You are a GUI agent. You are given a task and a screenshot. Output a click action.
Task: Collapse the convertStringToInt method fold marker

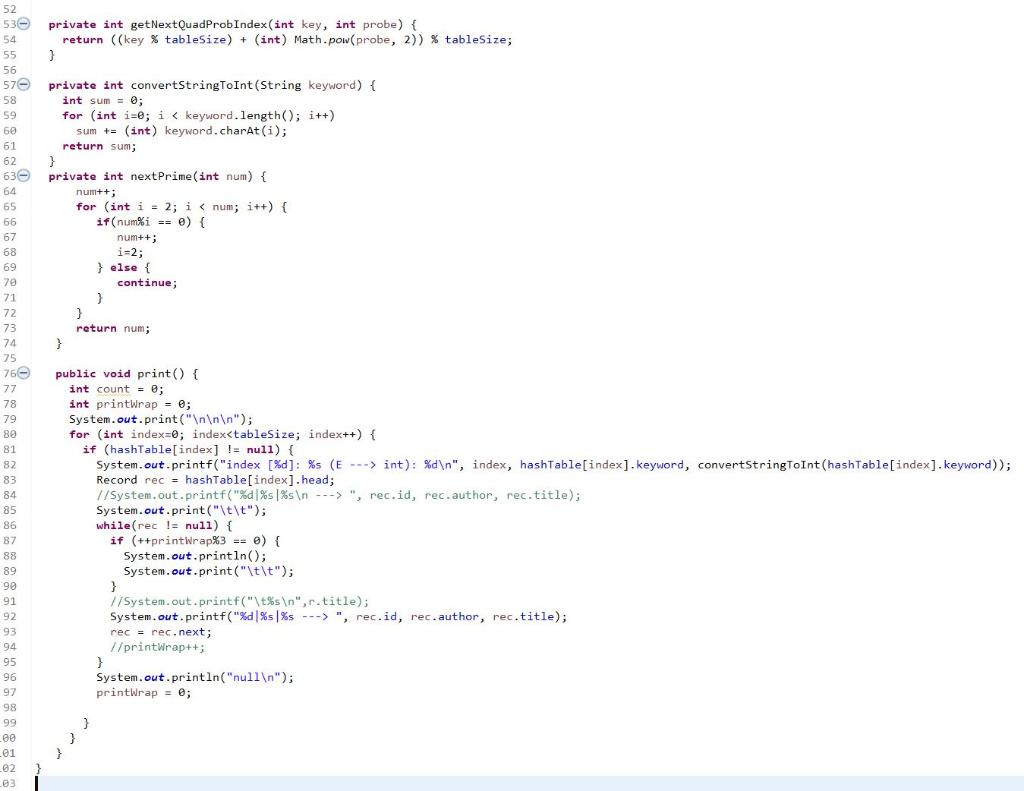point(25,85)
